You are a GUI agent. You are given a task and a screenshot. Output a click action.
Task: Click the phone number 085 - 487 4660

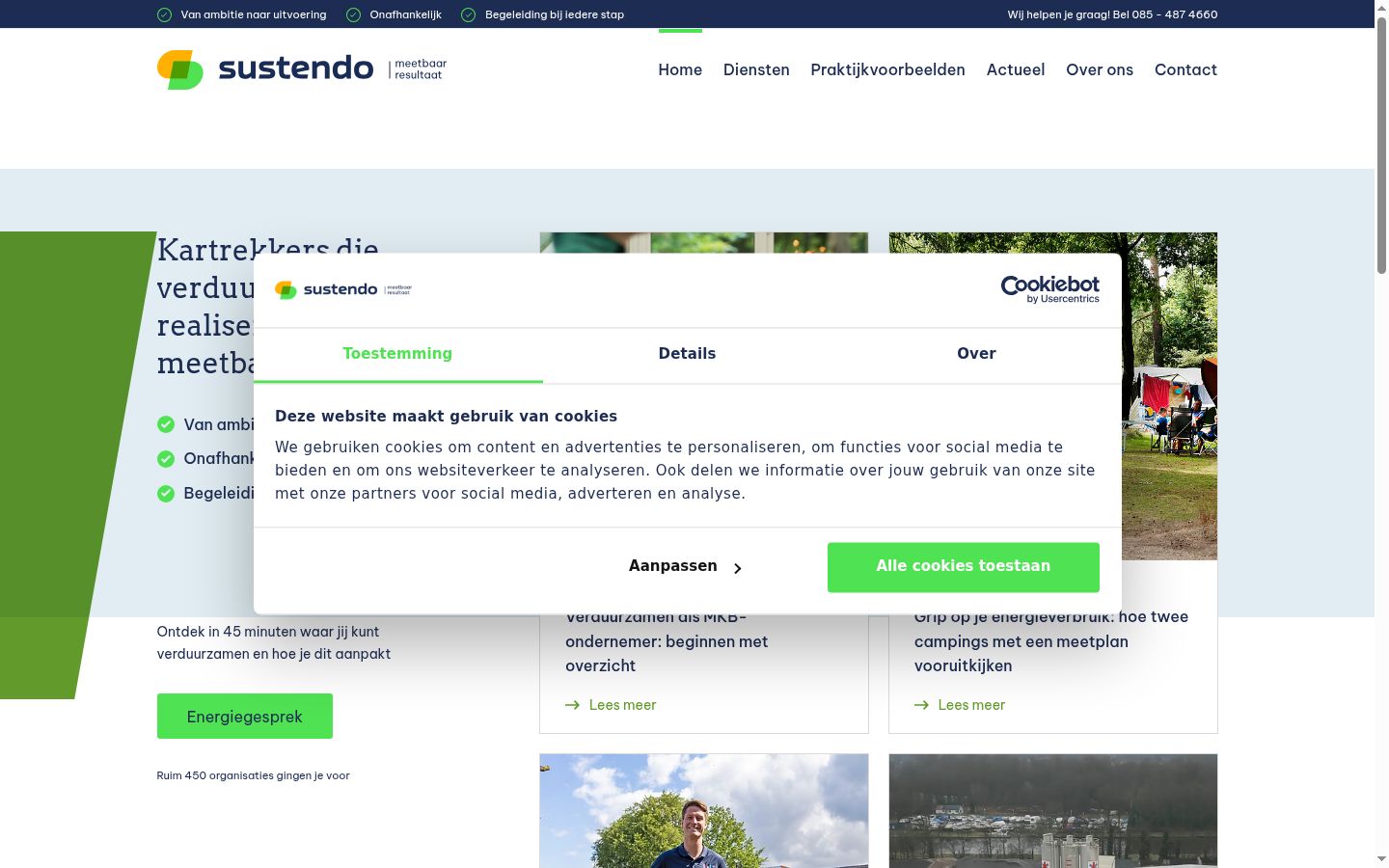coord(1175,14)
